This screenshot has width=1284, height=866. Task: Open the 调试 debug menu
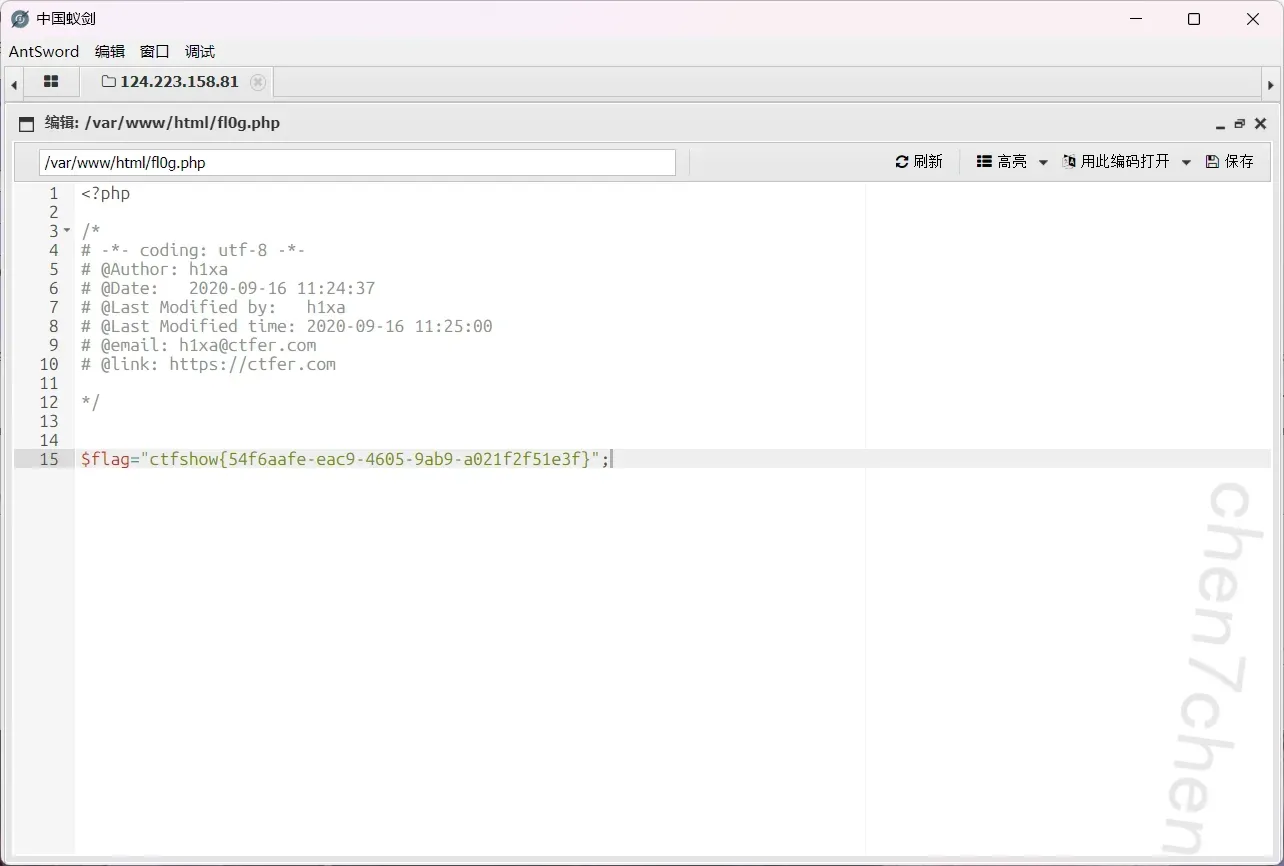click(200, 52)
